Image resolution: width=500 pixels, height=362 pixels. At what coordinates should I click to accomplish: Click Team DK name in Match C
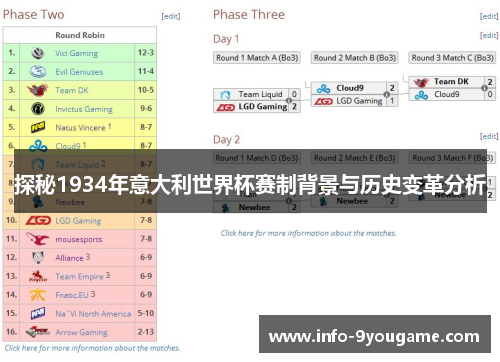451,82
